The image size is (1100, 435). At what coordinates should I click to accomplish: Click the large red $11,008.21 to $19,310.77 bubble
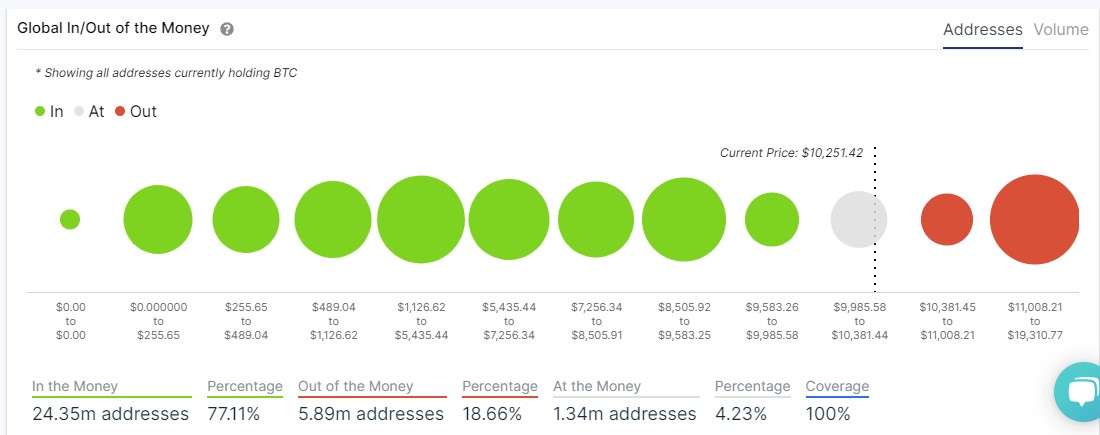click(1034, 219)
